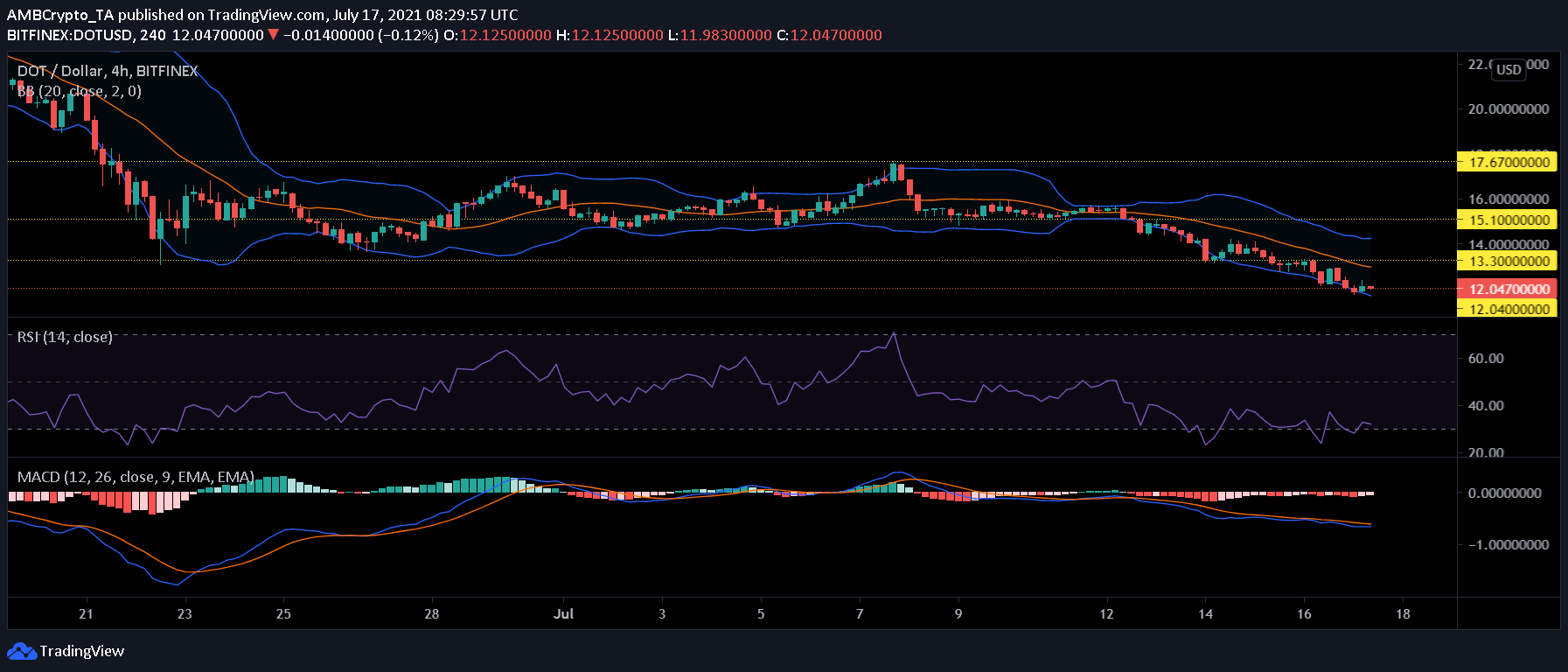The height and width of the screenshot is (672, 1568).
Task: Click the '16' date label on time axis
Action: coord(1305,613)
